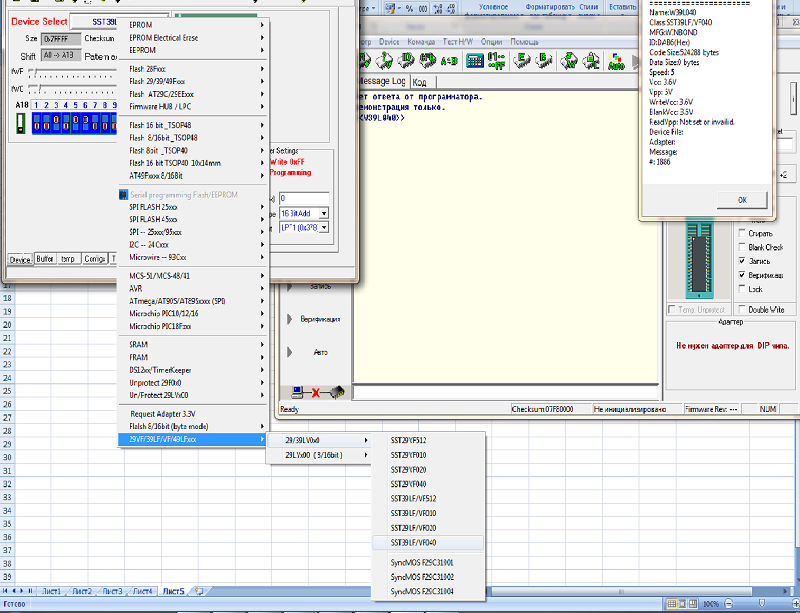Click the Верификация side button
Screen dimensions: 800x613
(x=320, y=319)
